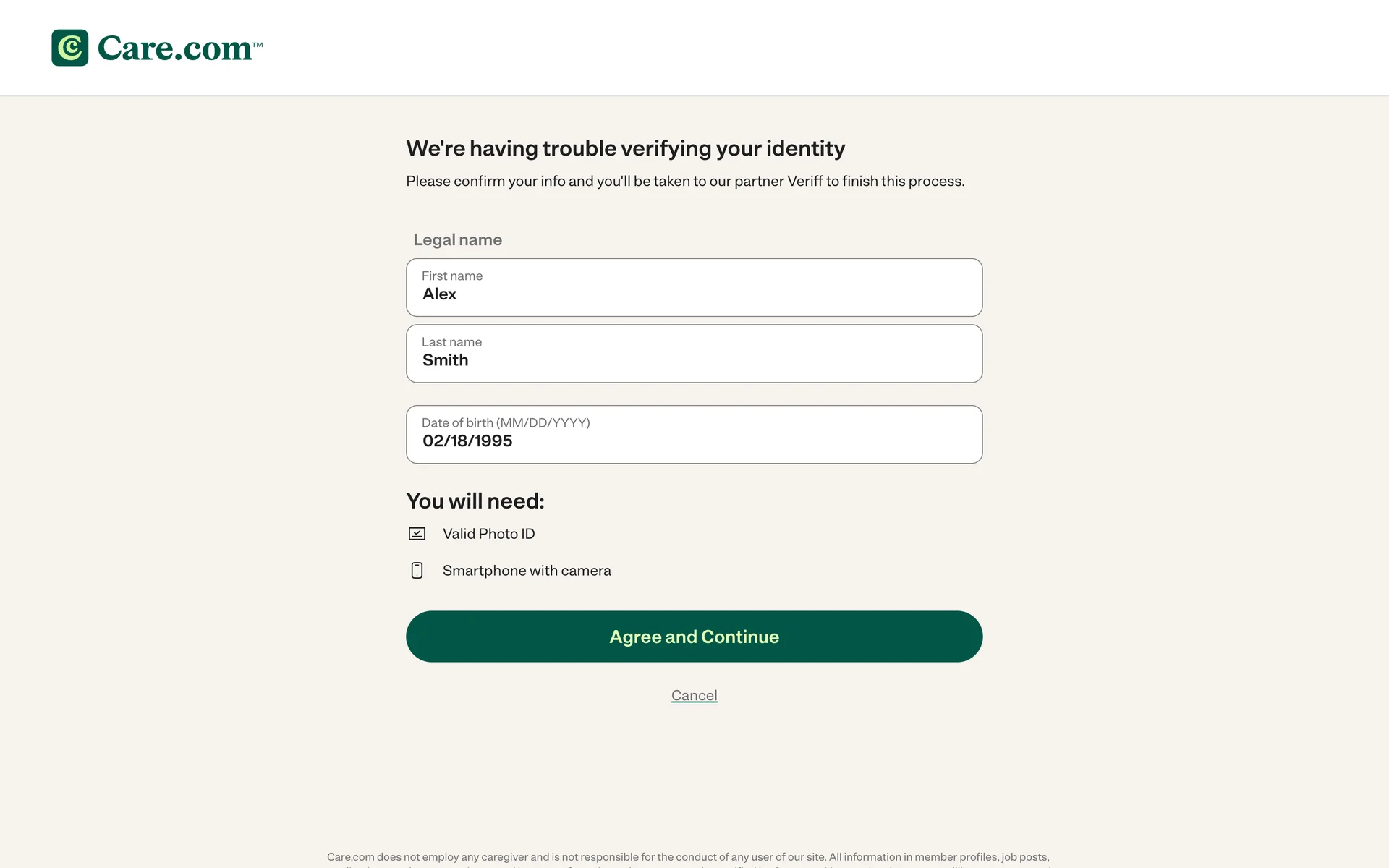The image size is (1389, 868).
Task: Click the green Care.com logo icon
Action: click(x=70, y=48)
